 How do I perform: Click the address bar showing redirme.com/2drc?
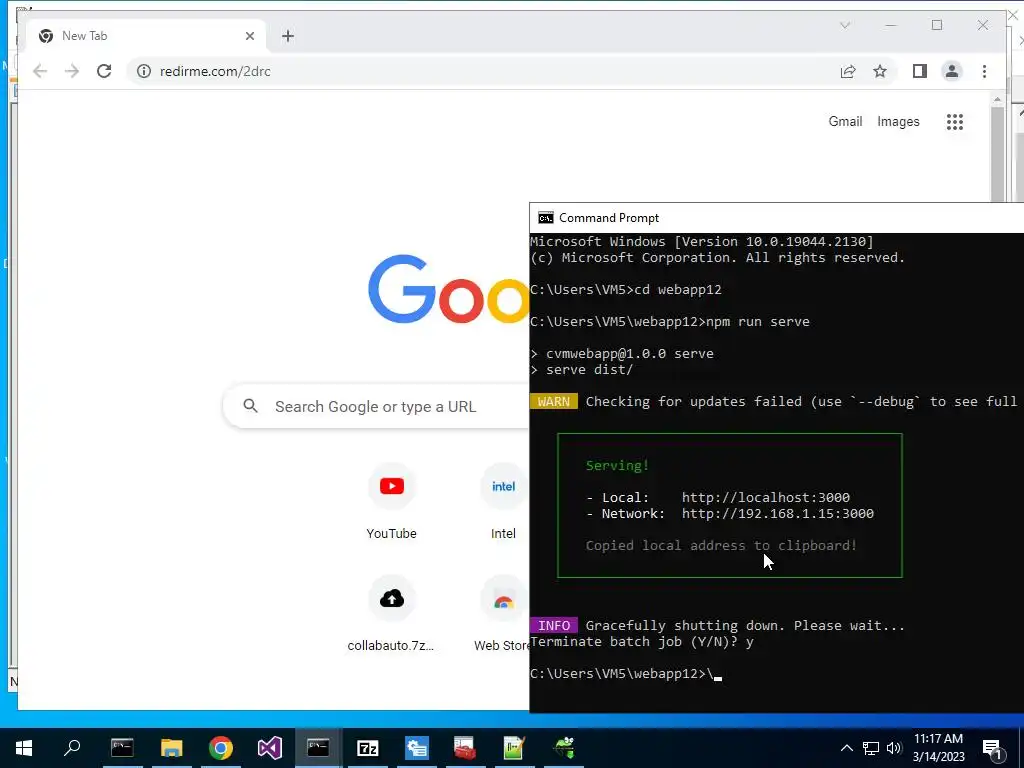[481, 71]
